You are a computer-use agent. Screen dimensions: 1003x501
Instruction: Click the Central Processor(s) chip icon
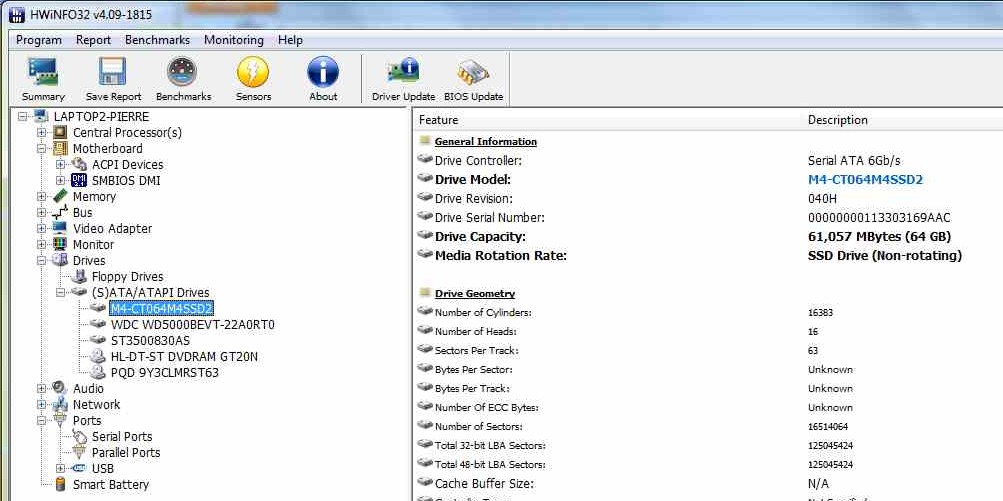coord(60,132)
